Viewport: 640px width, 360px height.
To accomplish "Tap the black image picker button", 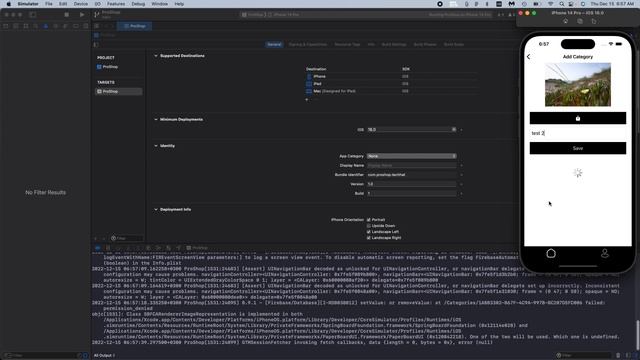I will point(578,118).
